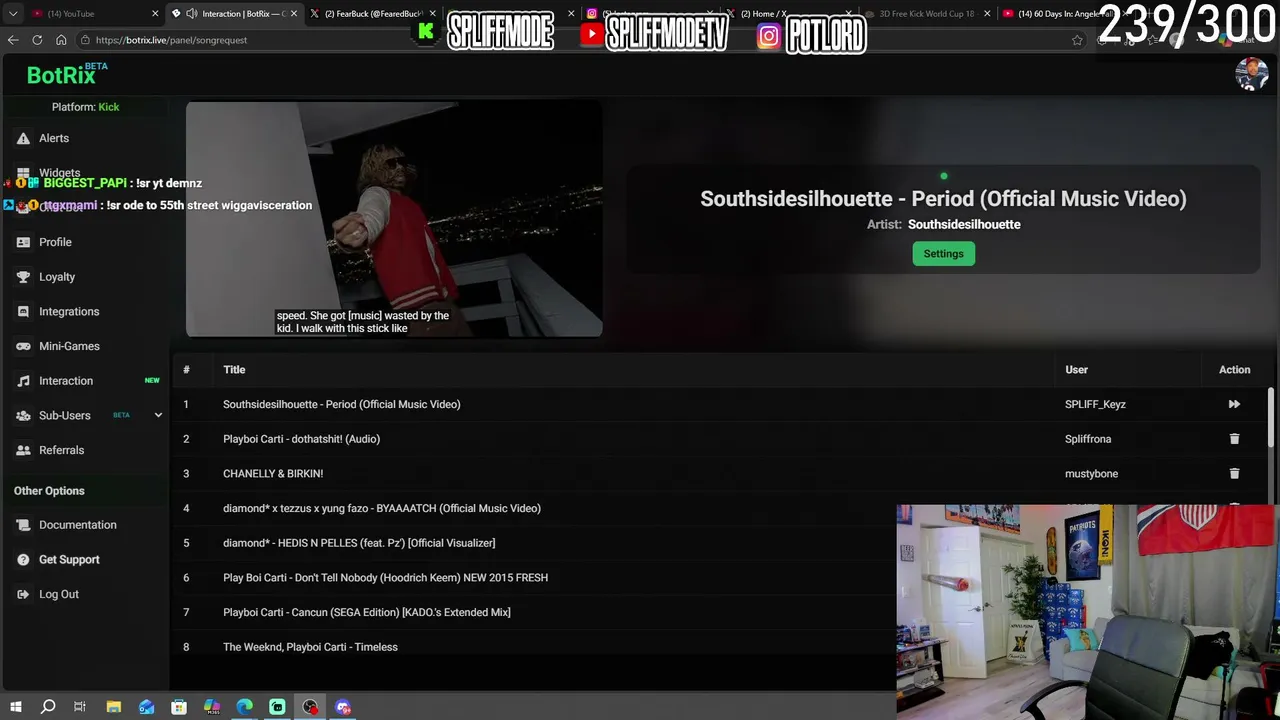Switch to the 3D Free Kick World Cup tab
Image resolution: width=1280 pixels, height=720 pixels.
(x=926, y=14)
